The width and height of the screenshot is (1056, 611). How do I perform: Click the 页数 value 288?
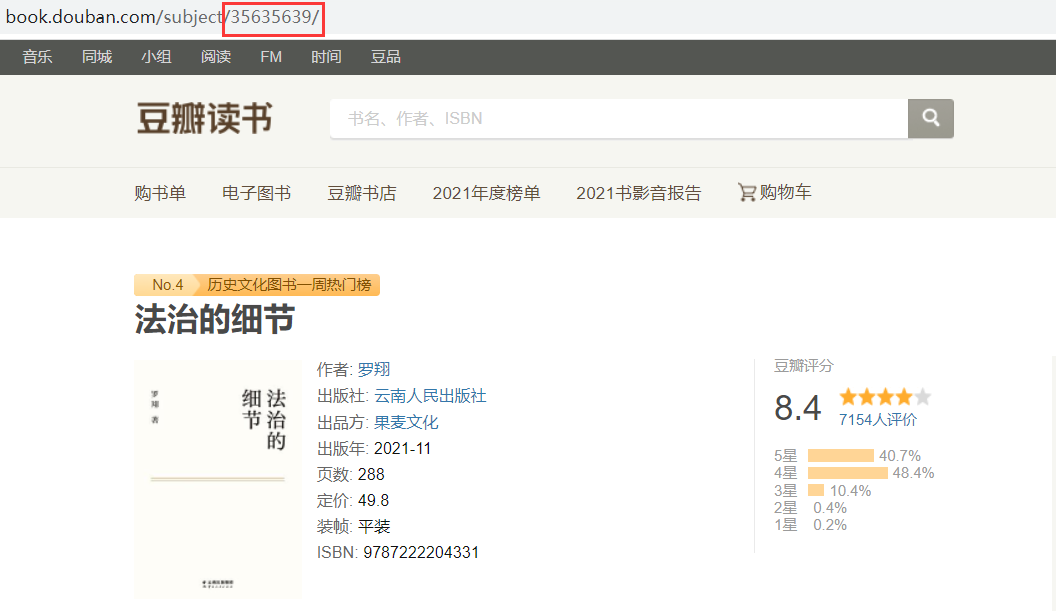tap(371, 475)
